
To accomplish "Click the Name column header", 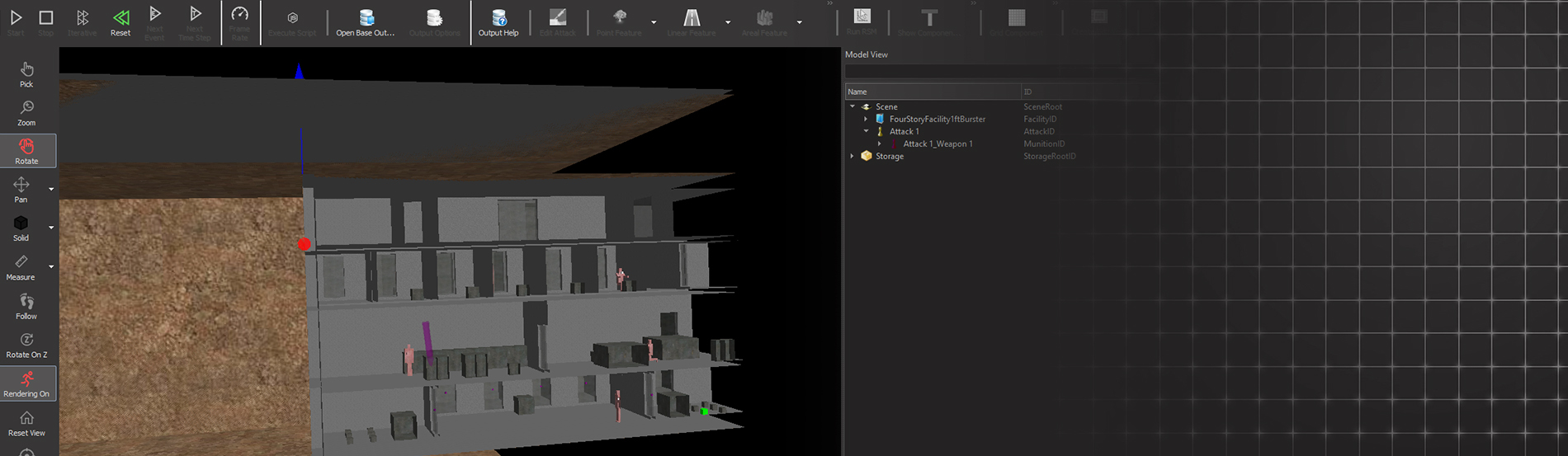I will pos(933,92).
